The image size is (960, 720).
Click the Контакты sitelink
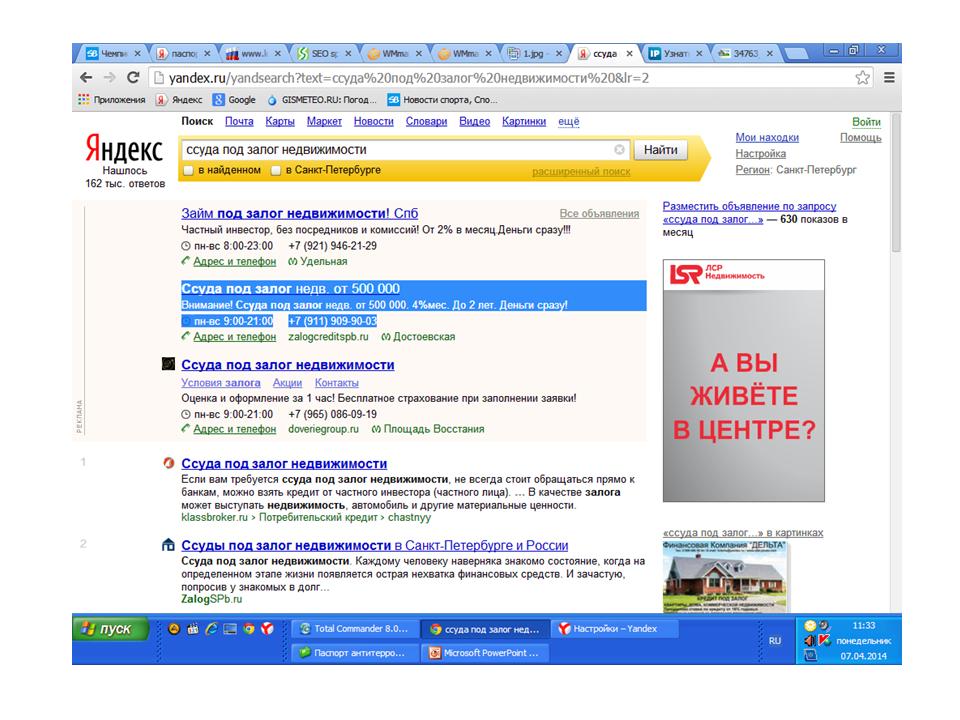[x=337, y=383]
